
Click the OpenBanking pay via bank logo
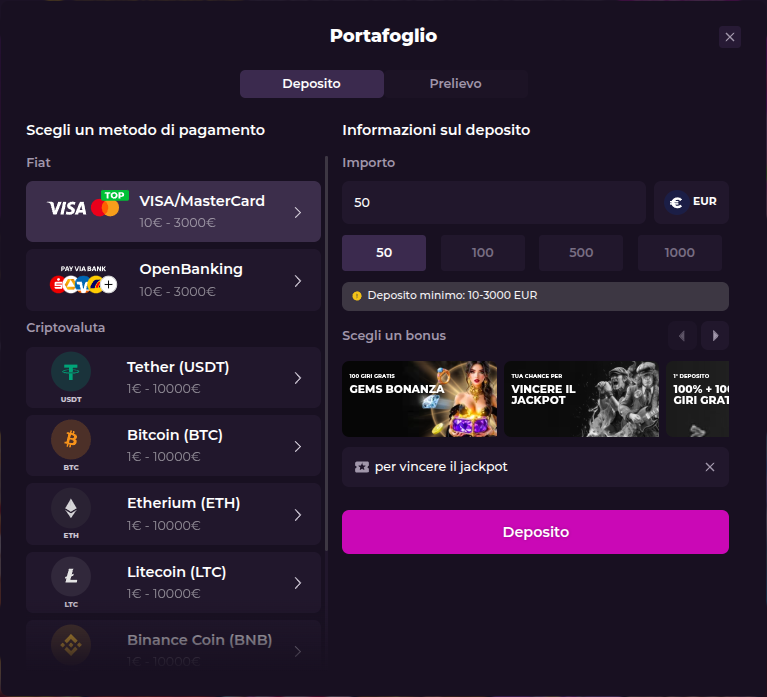(x=83, y=281)
